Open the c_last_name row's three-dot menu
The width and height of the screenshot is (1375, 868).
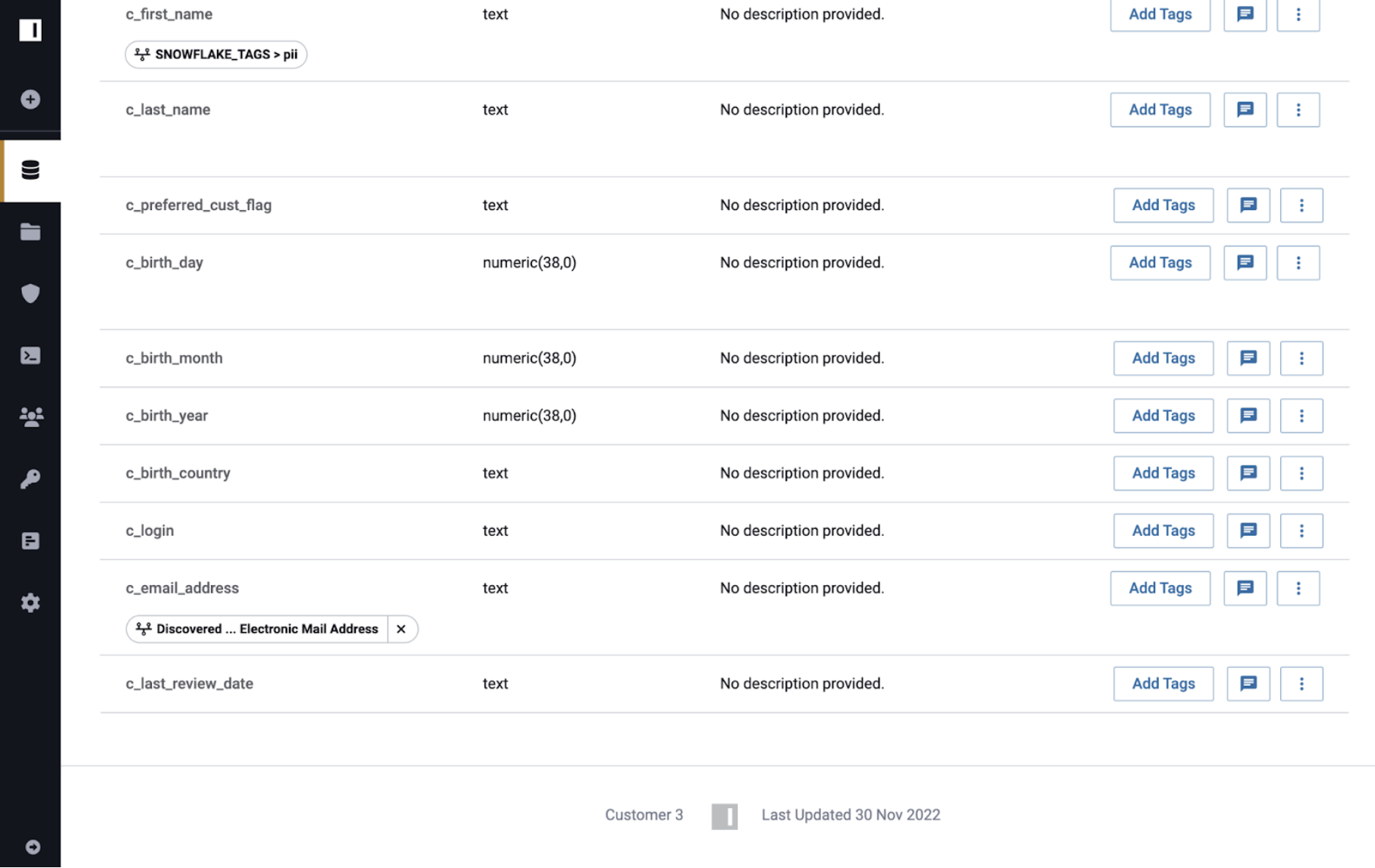click(x=1298, y=110)
